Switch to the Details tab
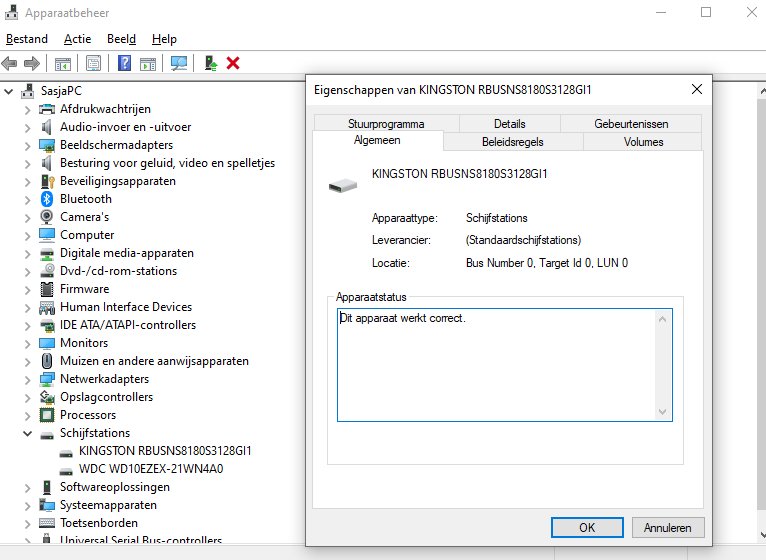766x560 pixels. coord(510,124)
